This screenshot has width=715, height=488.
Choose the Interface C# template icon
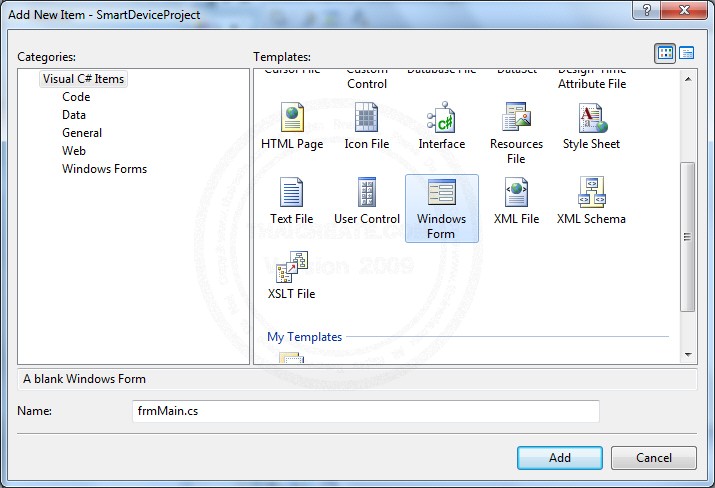point(441,117)
